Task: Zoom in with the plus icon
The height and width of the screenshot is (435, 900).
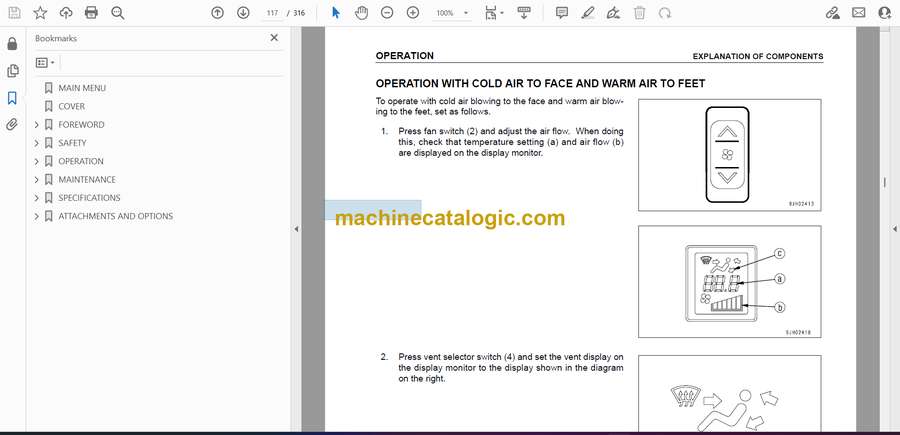Action: (413, 13)
